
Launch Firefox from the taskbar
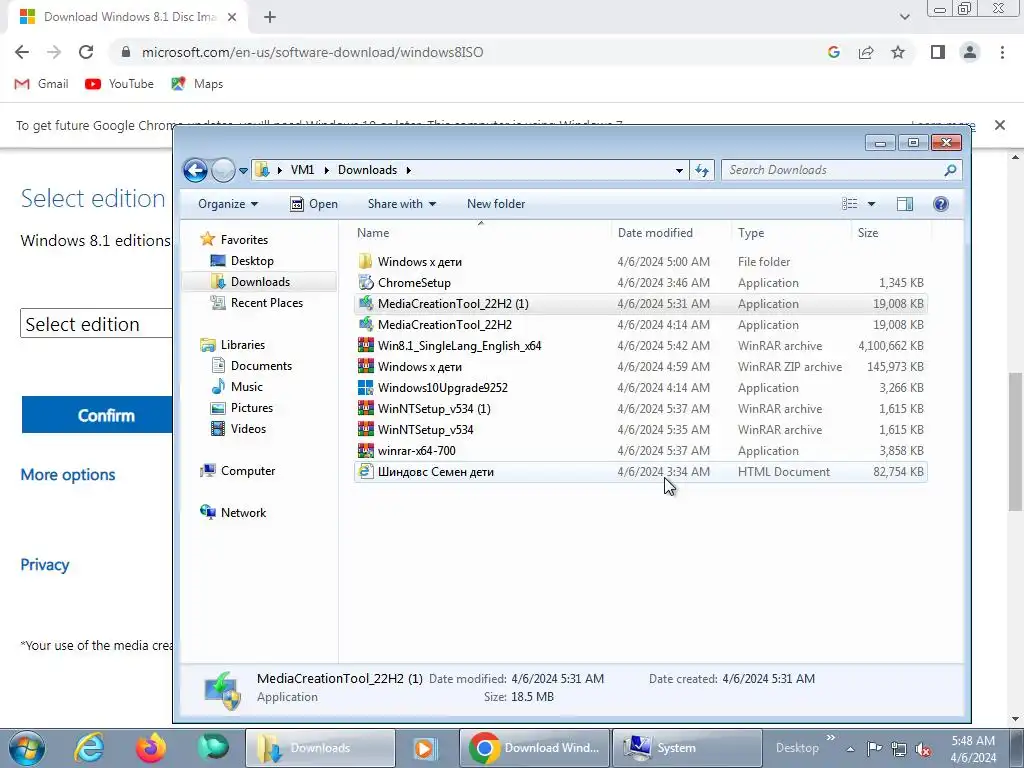point(151,748)
